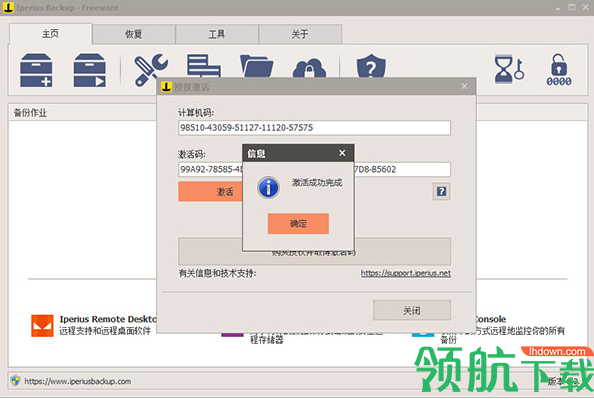Click the blue question mark help icon
The image size is (594, 399).
(x=441, y=191)
